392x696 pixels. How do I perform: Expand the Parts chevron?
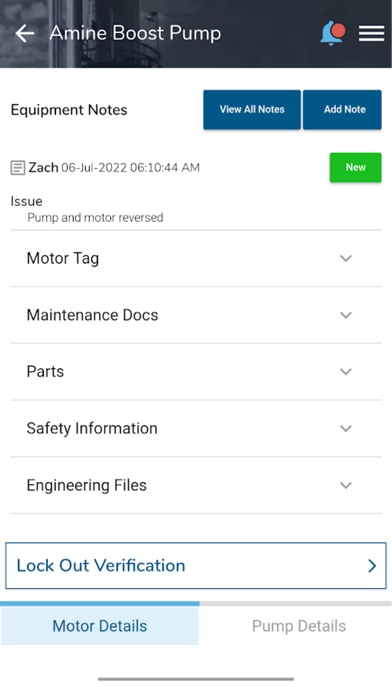(346, 372)
